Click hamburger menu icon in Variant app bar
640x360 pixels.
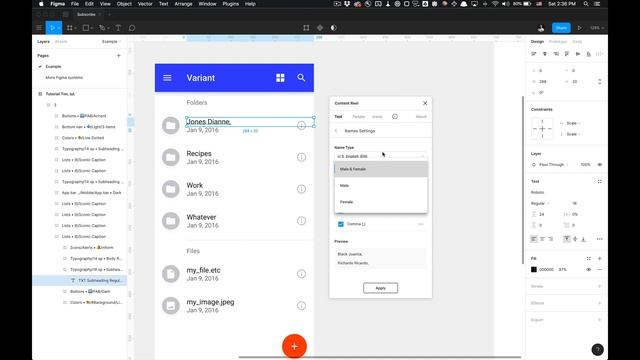tap(167, 78)
